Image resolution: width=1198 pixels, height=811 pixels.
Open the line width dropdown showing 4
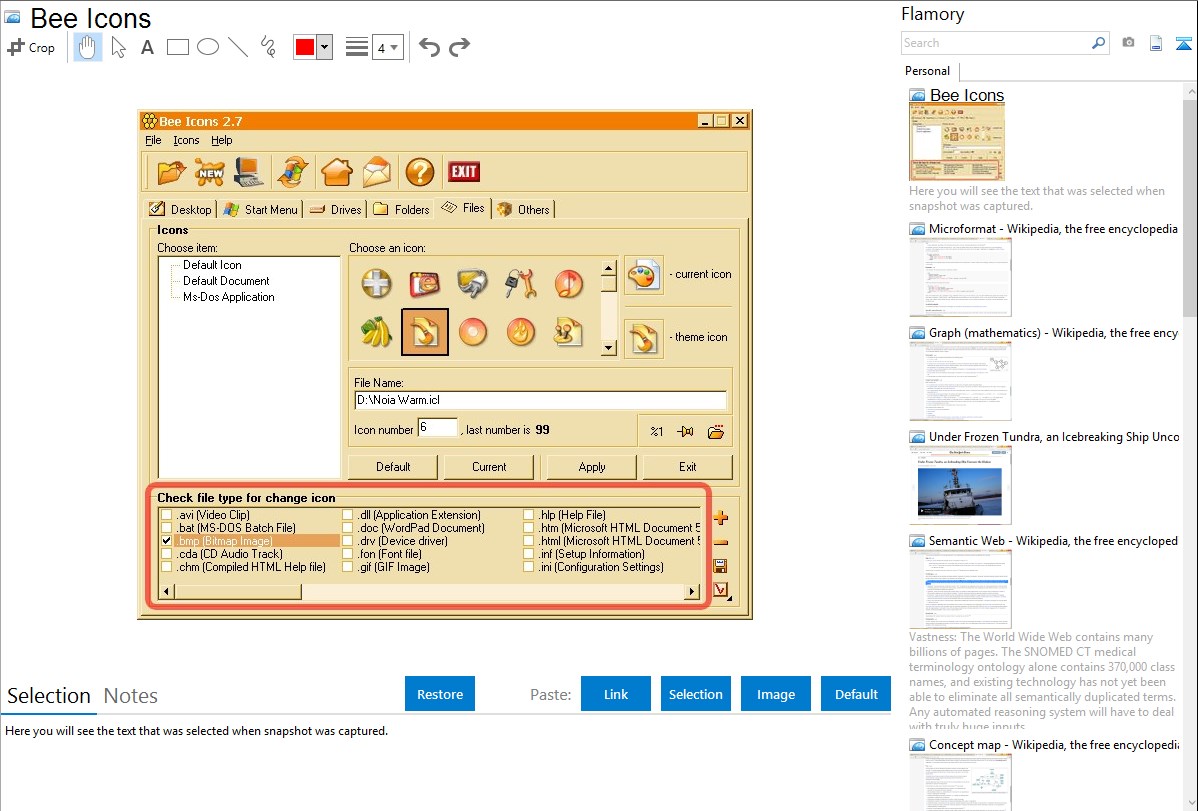[x=387, y=48]
